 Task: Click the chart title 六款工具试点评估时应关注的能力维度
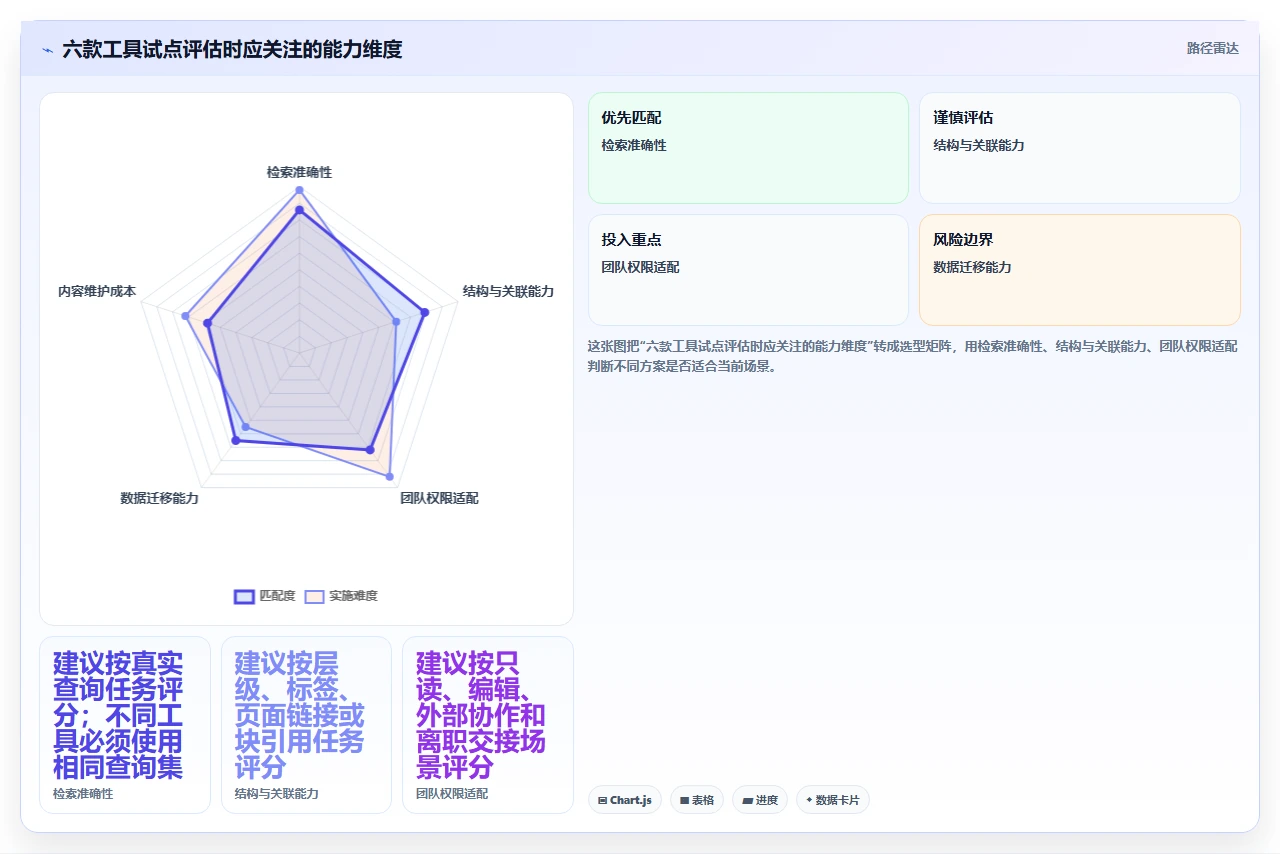232,49
